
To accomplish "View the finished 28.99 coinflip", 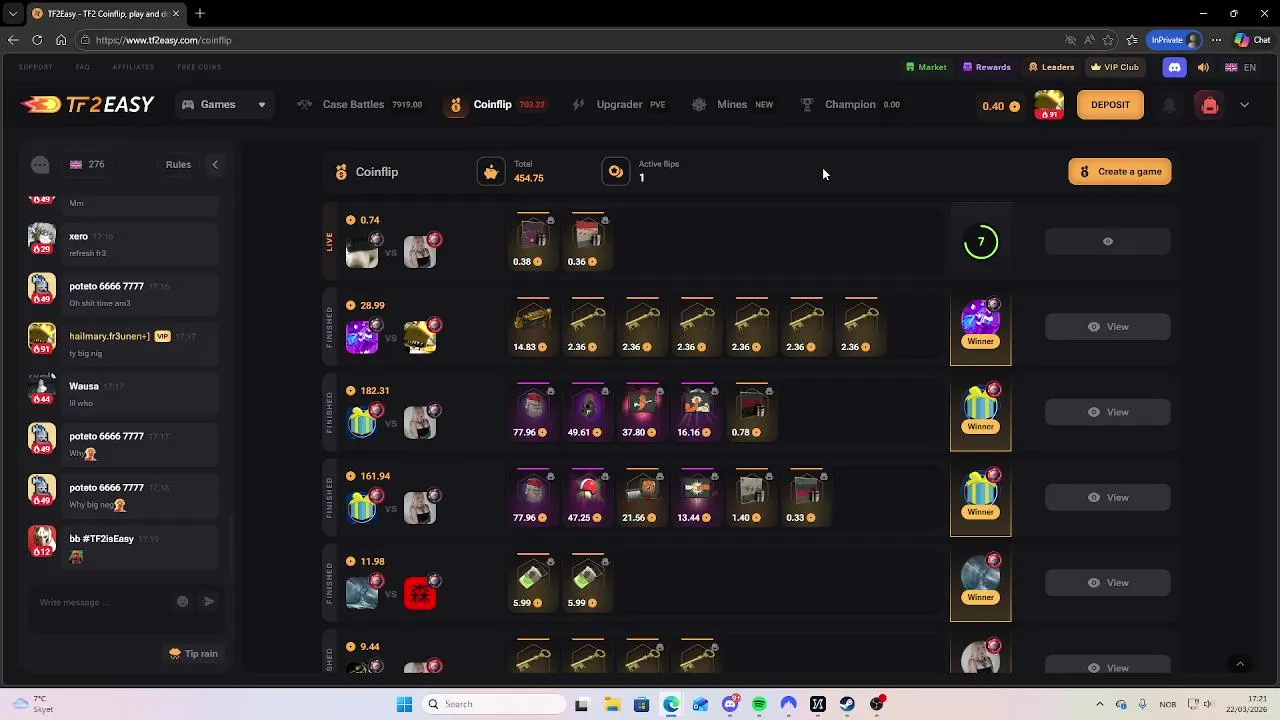I will (x=1108, y=327).
